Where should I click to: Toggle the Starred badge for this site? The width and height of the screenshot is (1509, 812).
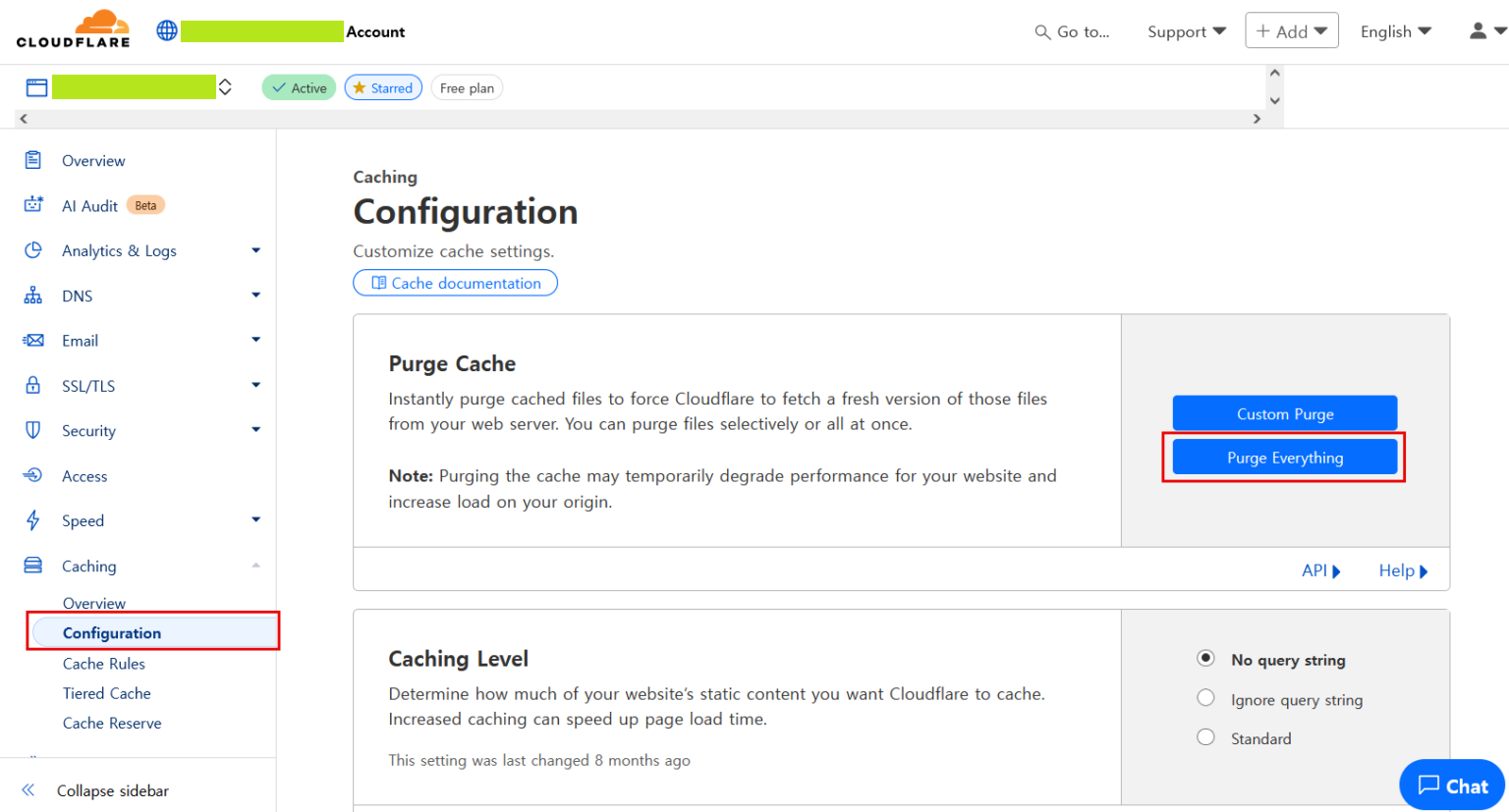click(x=383, y=87)
